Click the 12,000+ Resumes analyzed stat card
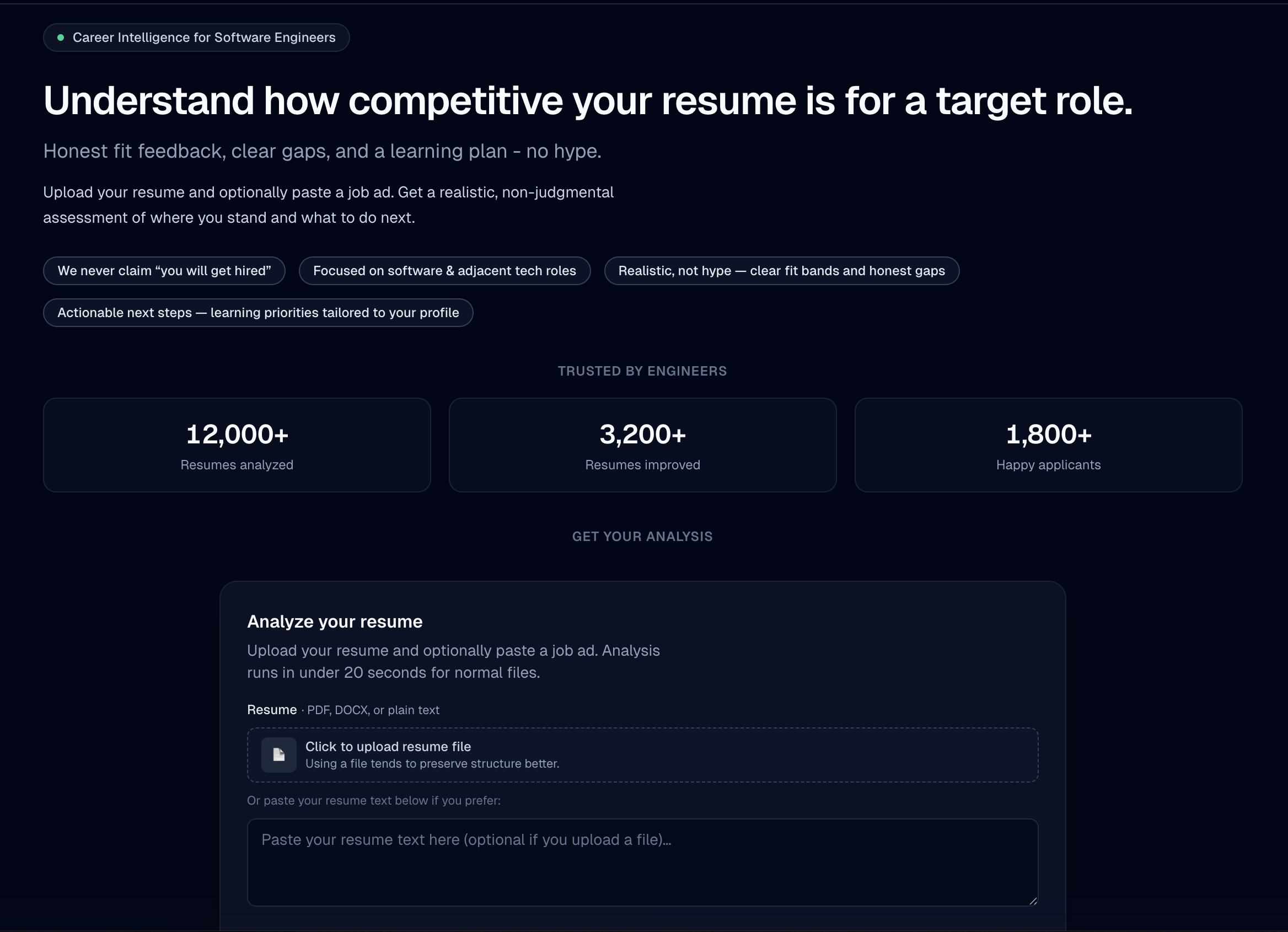The width and height of the screenshot is (1288, 932). point(237,444)
